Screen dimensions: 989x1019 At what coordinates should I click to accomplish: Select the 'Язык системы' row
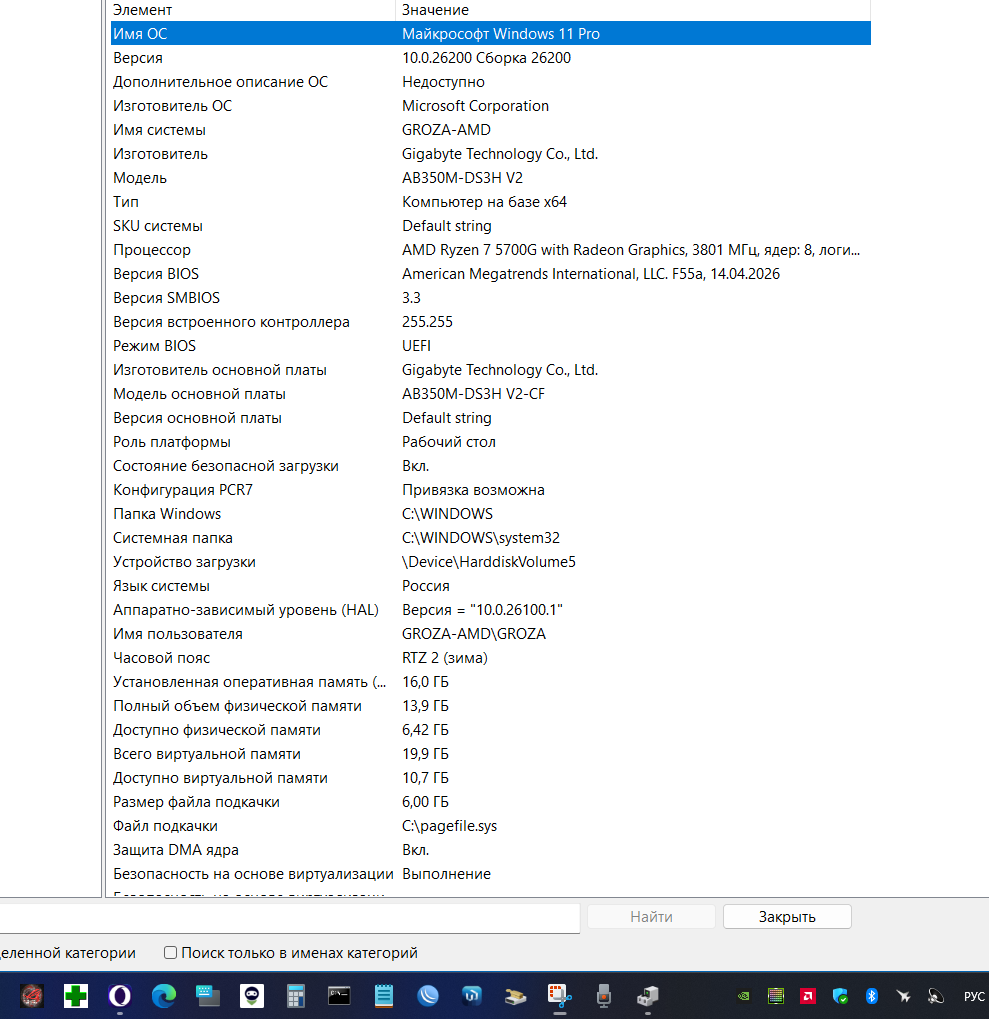click(491, 587)
